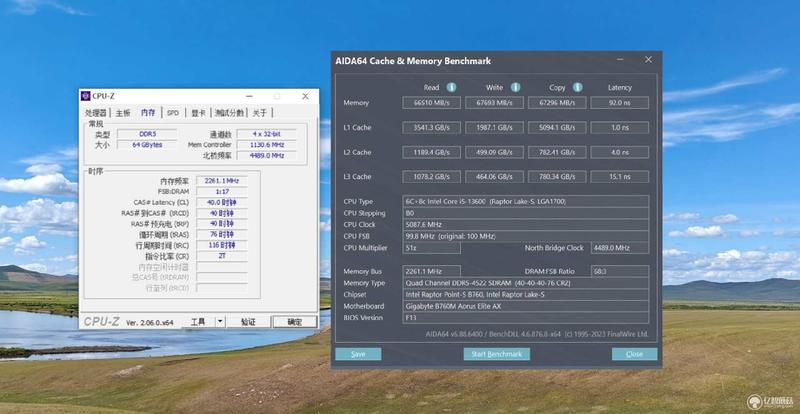The width and height of the screenshot is (800, 414).
Task: Click the CPU-Z title bar app icon
Action: [86, 96]
